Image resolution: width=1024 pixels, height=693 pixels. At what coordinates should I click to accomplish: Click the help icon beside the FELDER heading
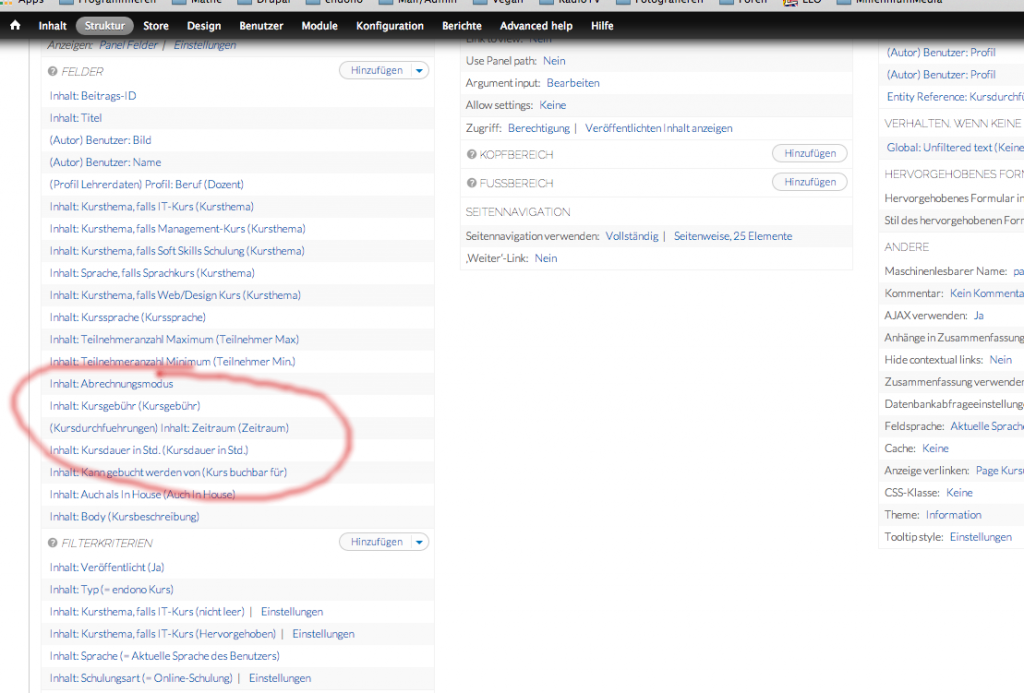(52, 72)
